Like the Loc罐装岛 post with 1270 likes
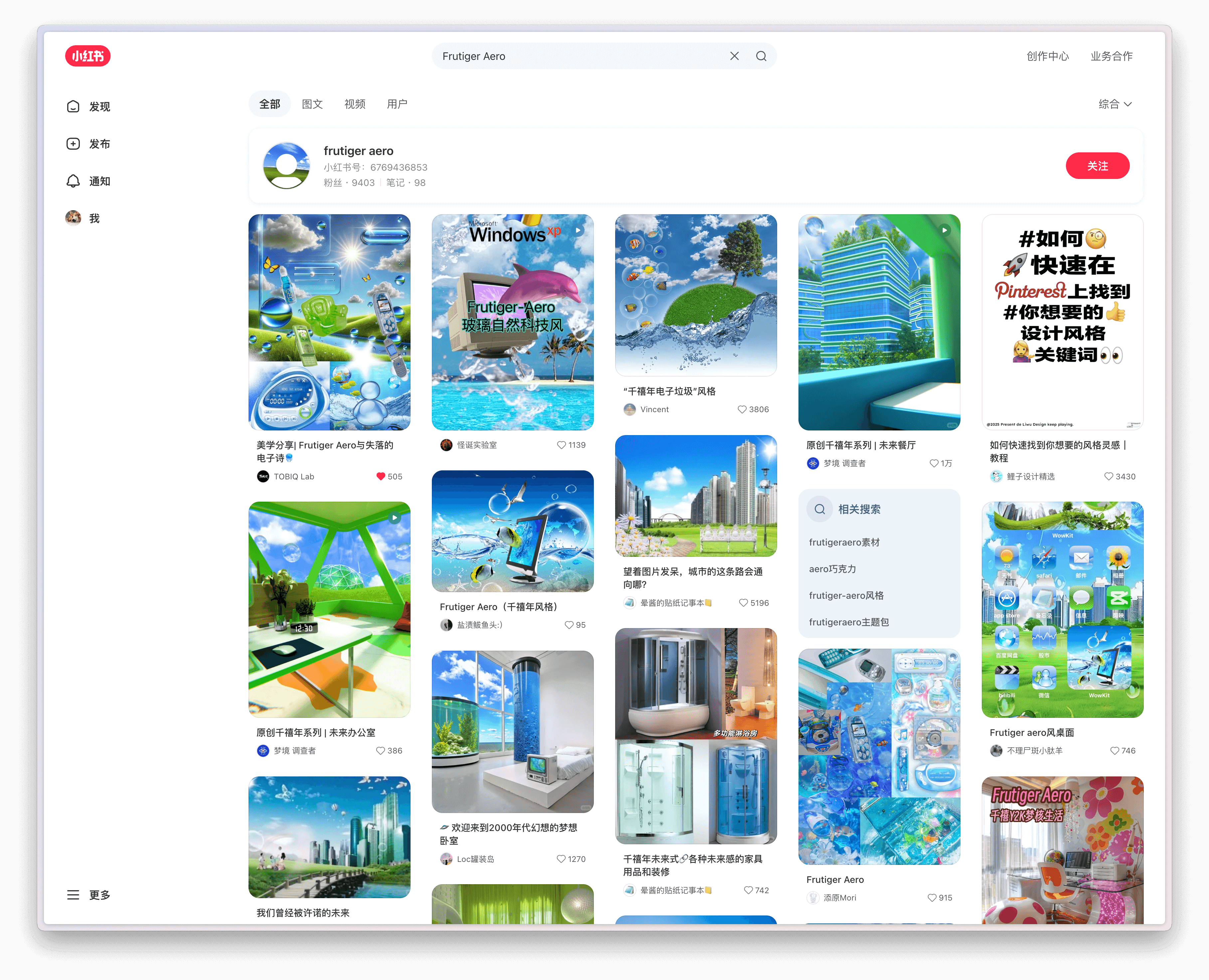 pos(561,859)
